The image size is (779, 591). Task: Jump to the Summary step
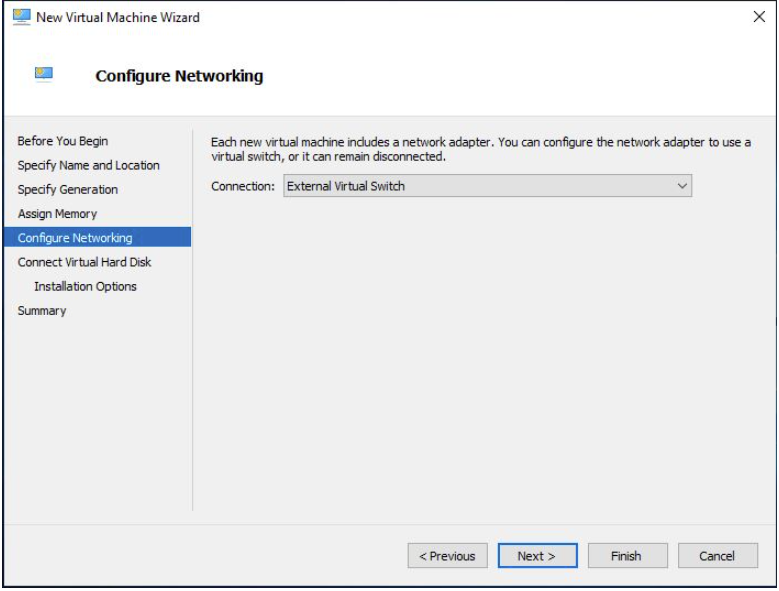pyautogui.click(x=42, y=311)
